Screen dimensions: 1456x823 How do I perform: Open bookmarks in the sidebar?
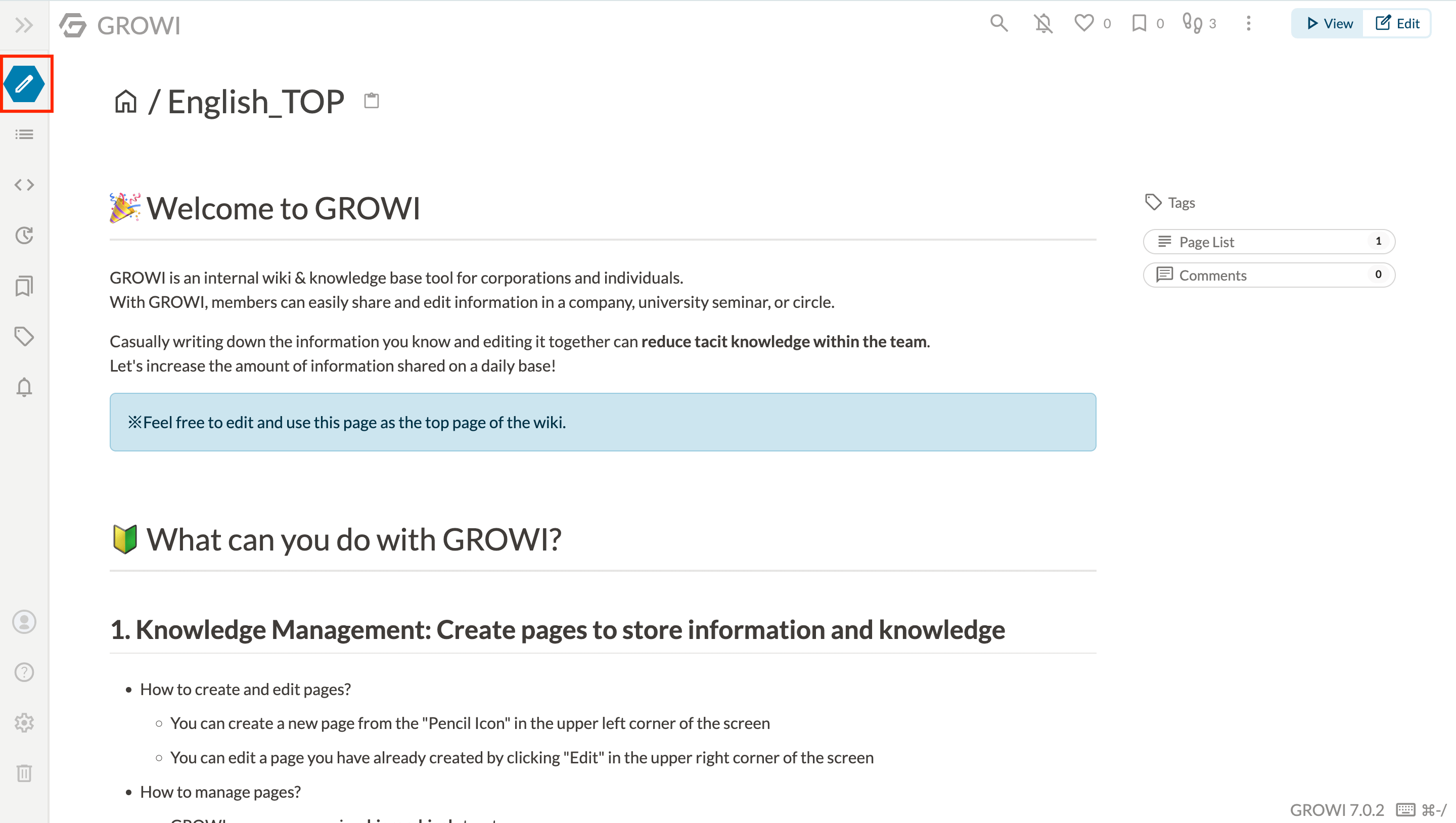coord(24,286)
